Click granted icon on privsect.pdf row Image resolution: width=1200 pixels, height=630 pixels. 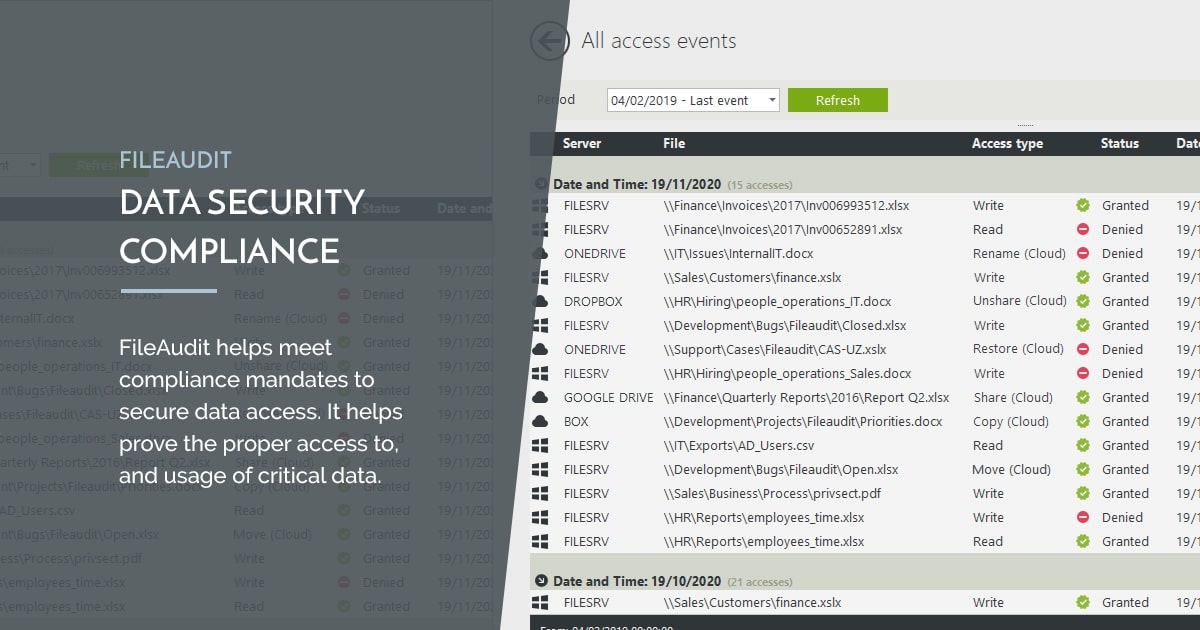[x=1083, y=494]
